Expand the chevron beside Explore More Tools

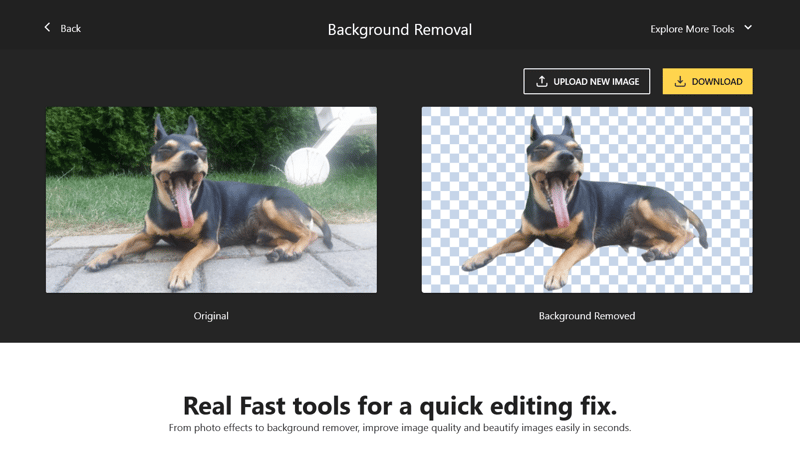tap(747, 28)
